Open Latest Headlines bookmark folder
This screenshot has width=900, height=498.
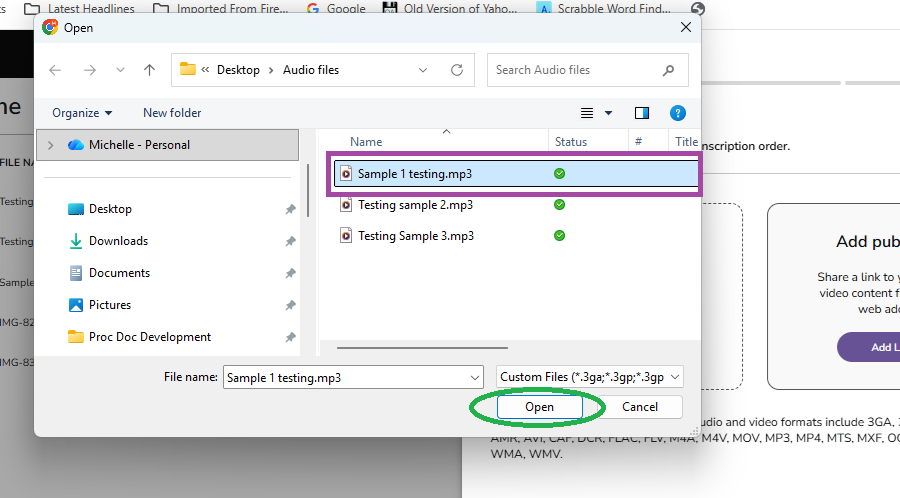pos(79,9)
